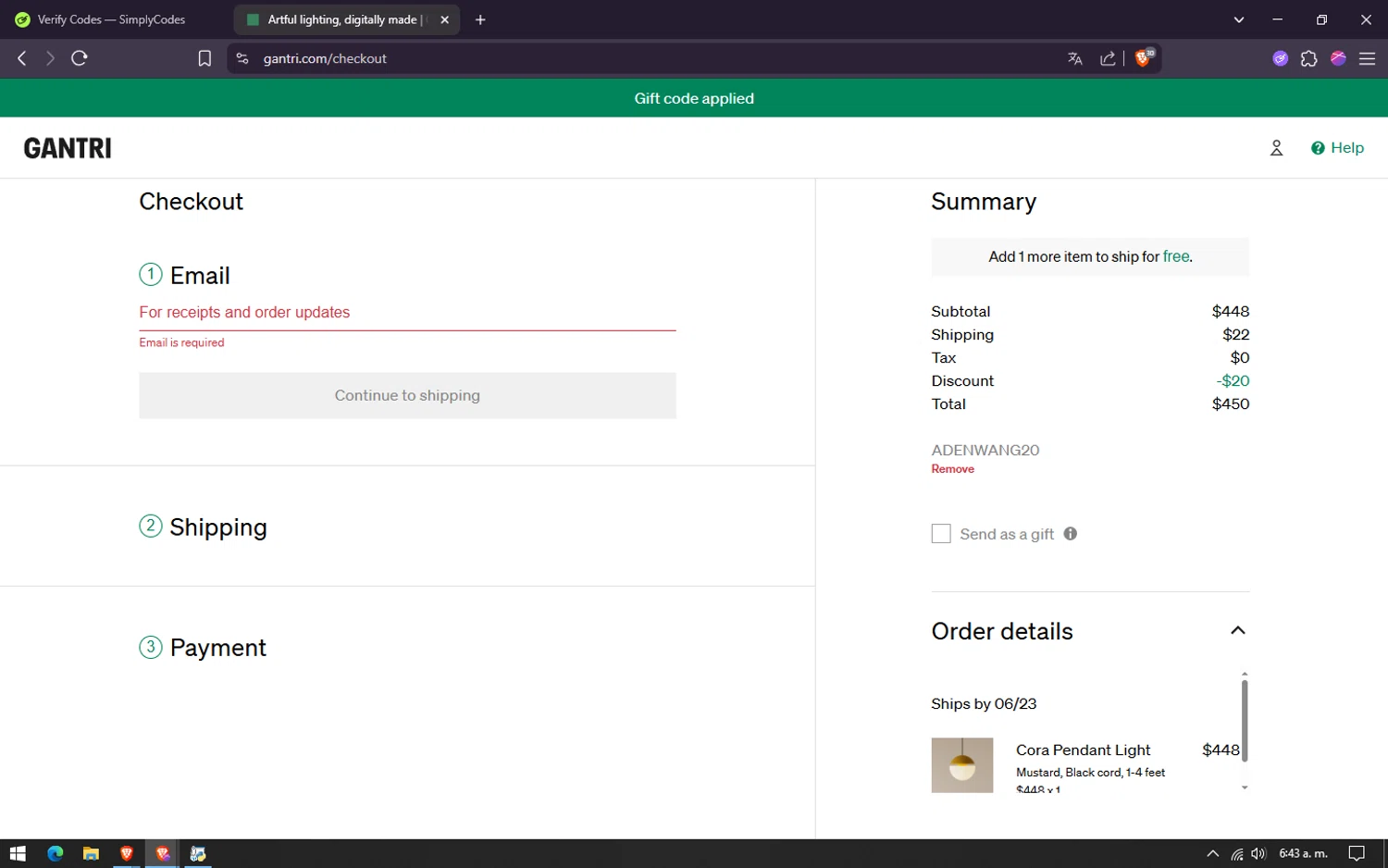Image resolution: width=1388 pixels, height=868 pixels.
Task: Reload the checkout page
Action: click(80, 58)
